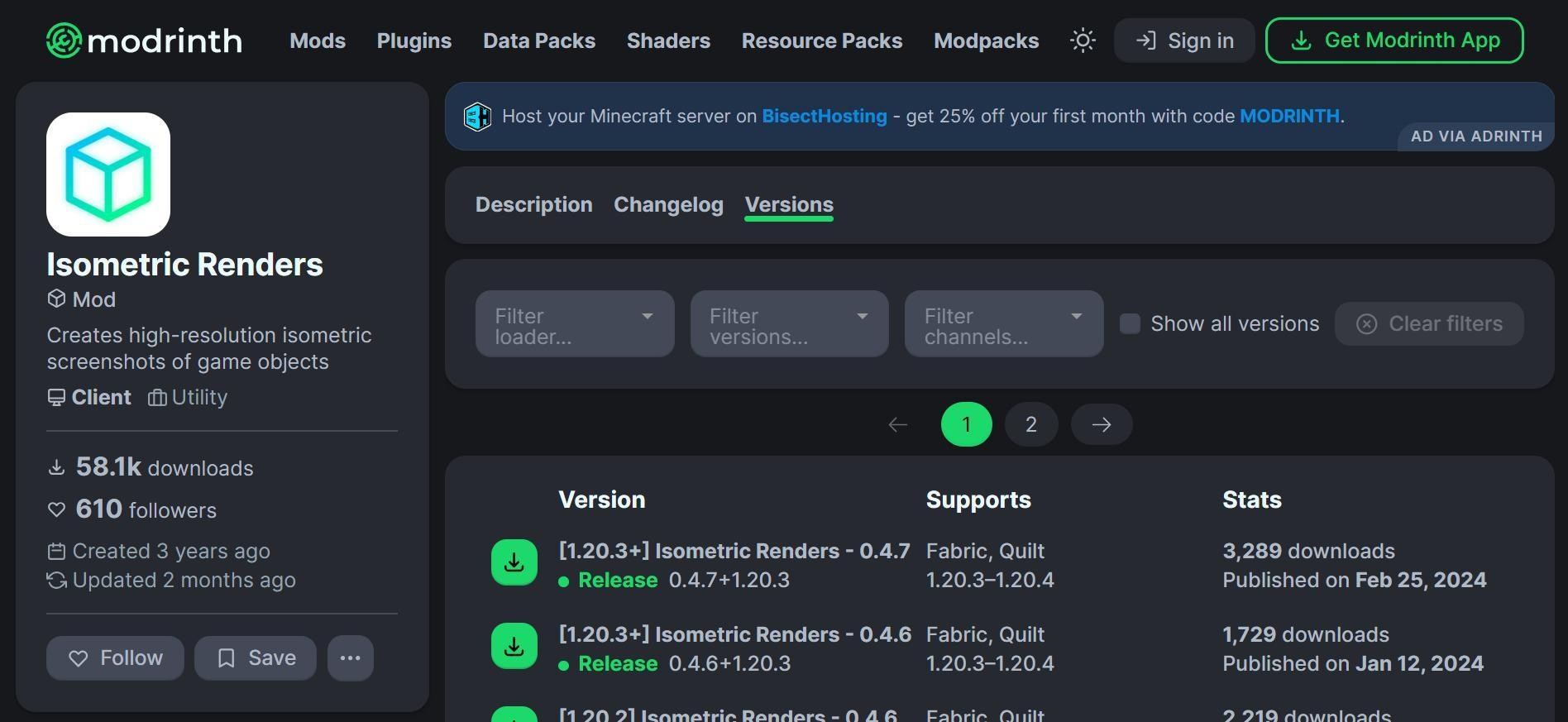The height and width of the screenshot is (722, 1568).
Task: Toggle the light theme sun icon
Action: (1083, 41)
